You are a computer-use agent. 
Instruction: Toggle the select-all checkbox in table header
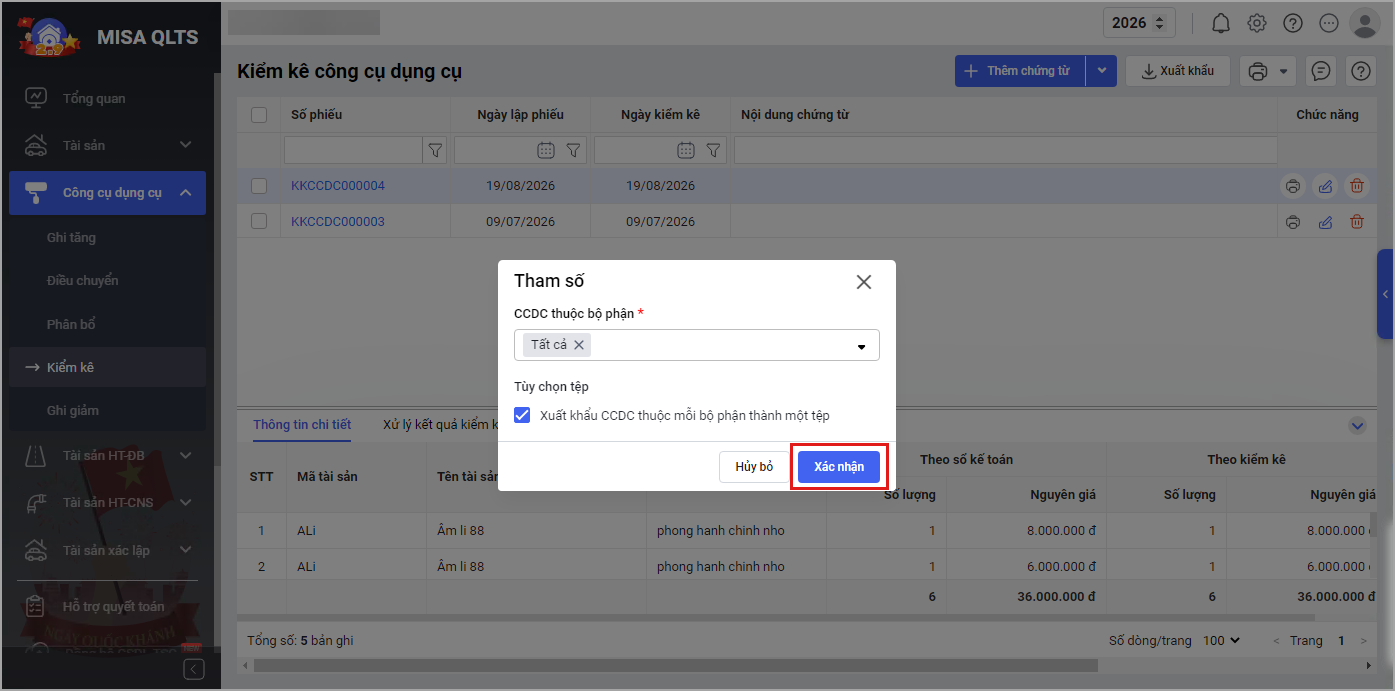259,115
